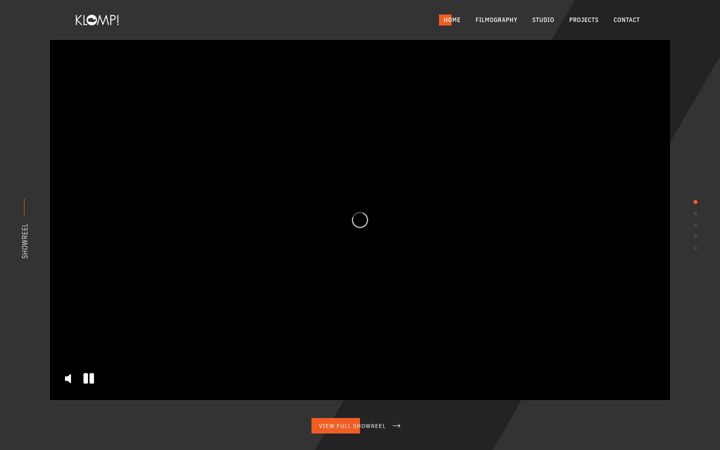Navigate to Projects
Screen dimensions: 720x450
tap(584, 20)
